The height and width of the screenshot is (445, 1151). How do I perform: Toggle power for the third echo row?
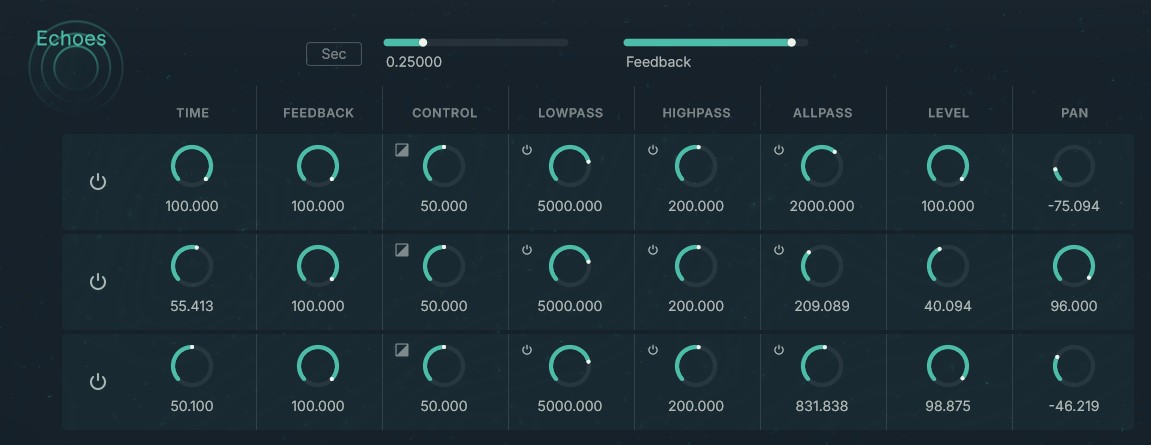pos(98,382)
